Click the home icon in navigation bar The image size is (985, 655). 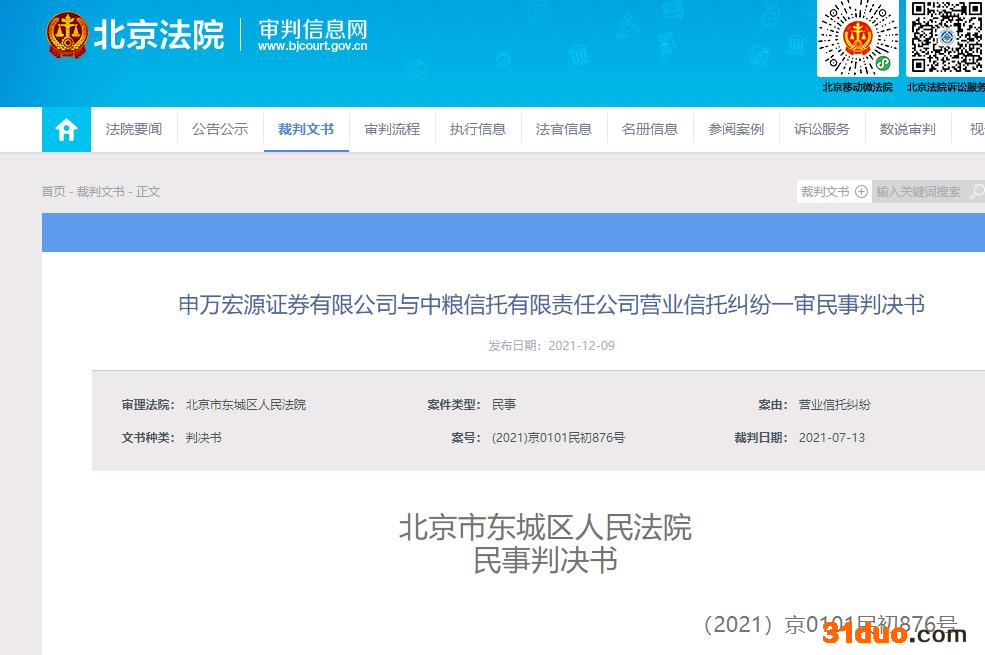pos(66,130)
